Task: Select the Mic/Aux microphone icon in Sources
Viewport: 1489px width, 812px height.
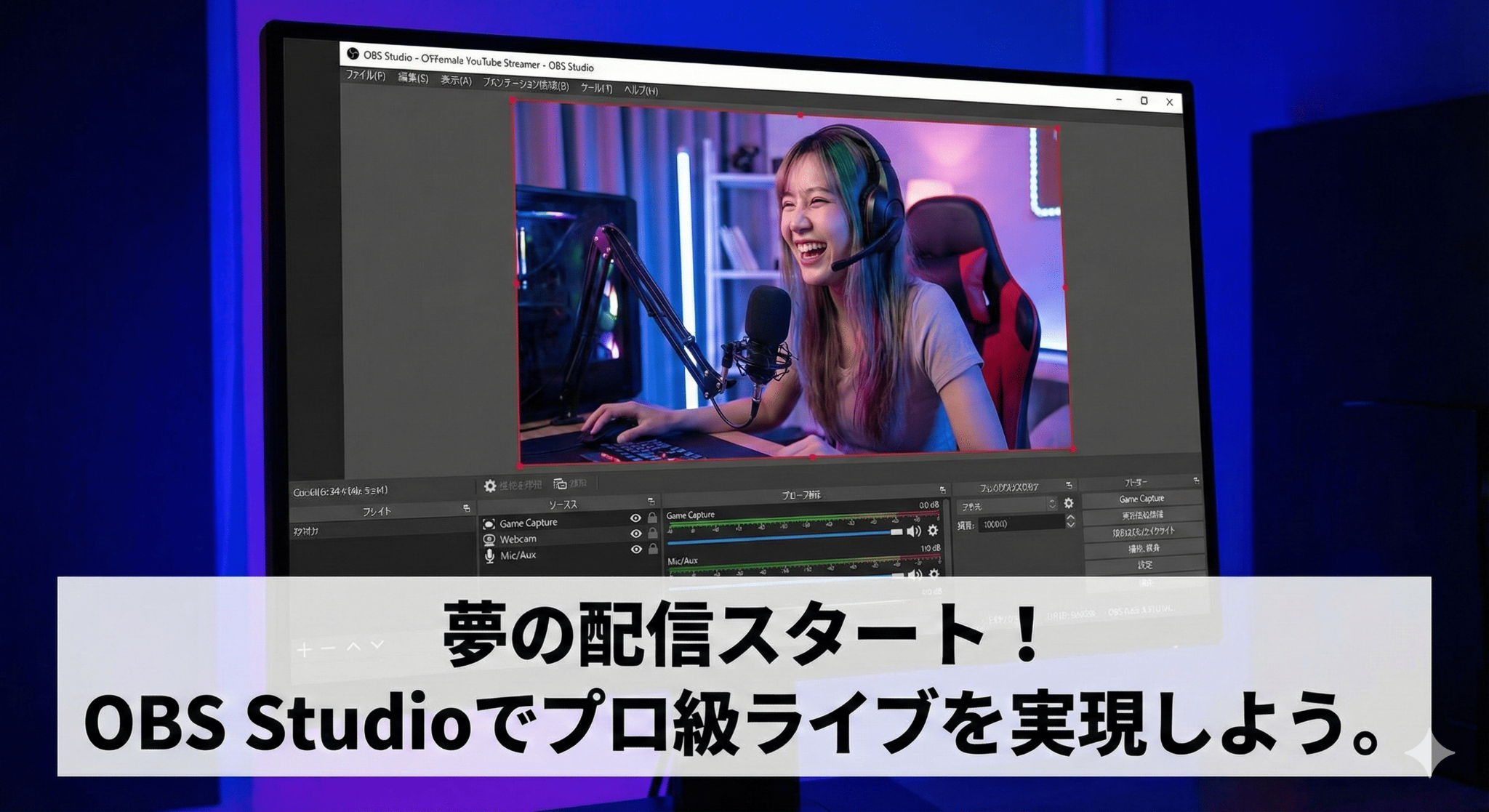Action: pos(489,555)
